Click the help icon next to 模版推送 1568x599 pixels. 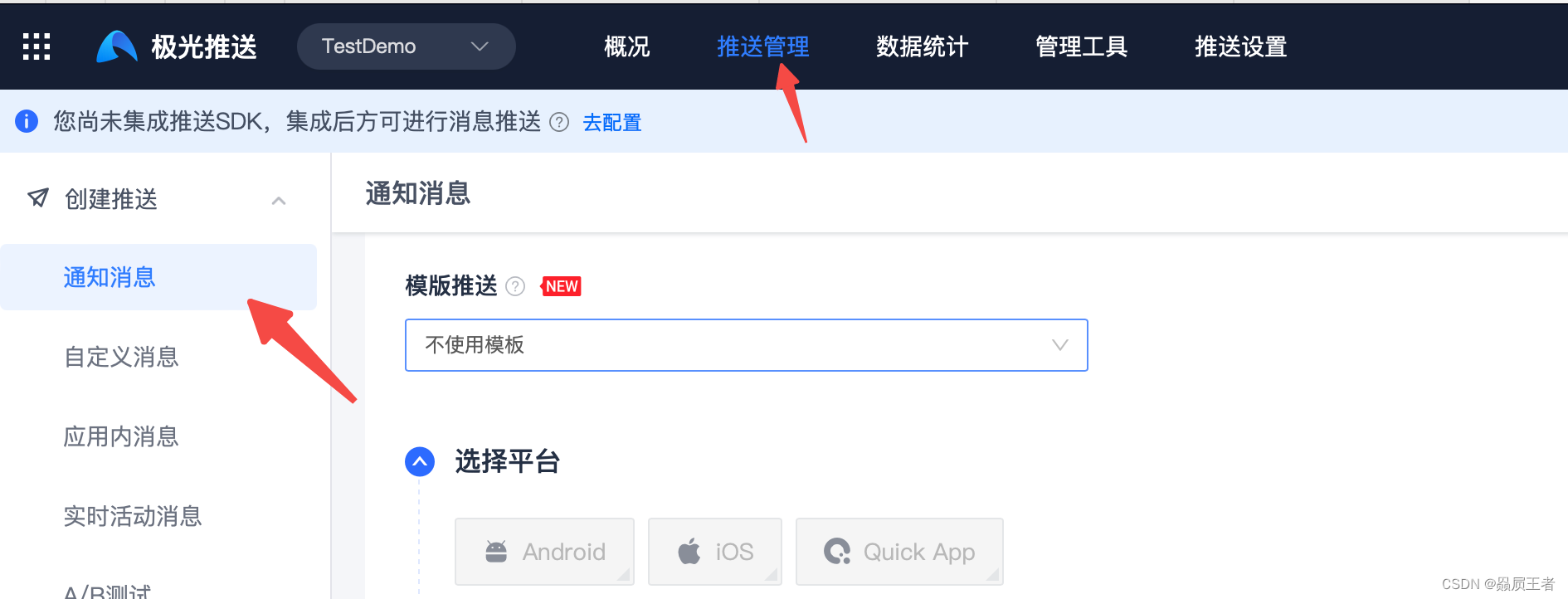pyautogui.click(x=515, y=286)
